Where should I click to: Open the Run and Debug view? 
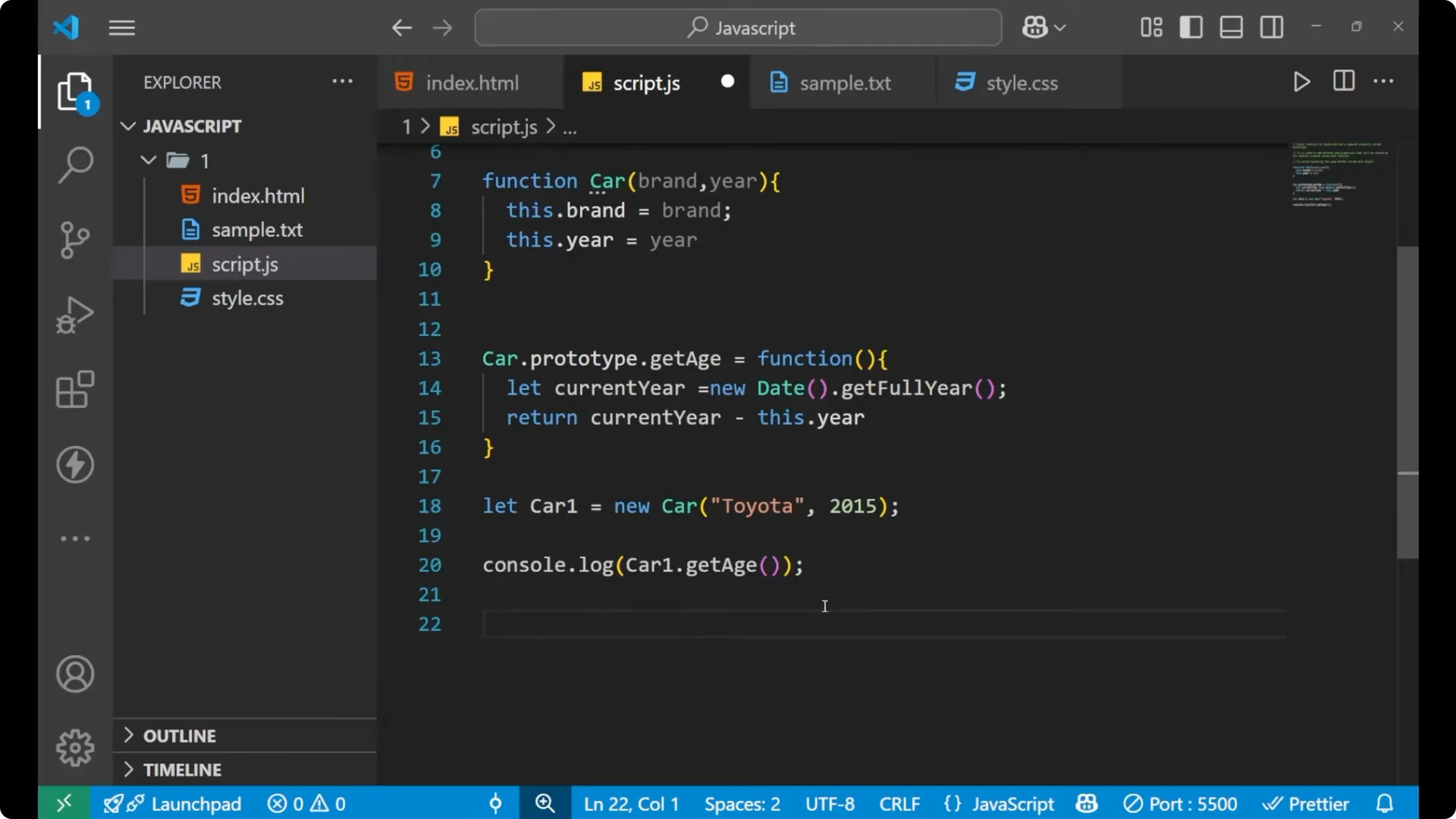tap(74, 315)
